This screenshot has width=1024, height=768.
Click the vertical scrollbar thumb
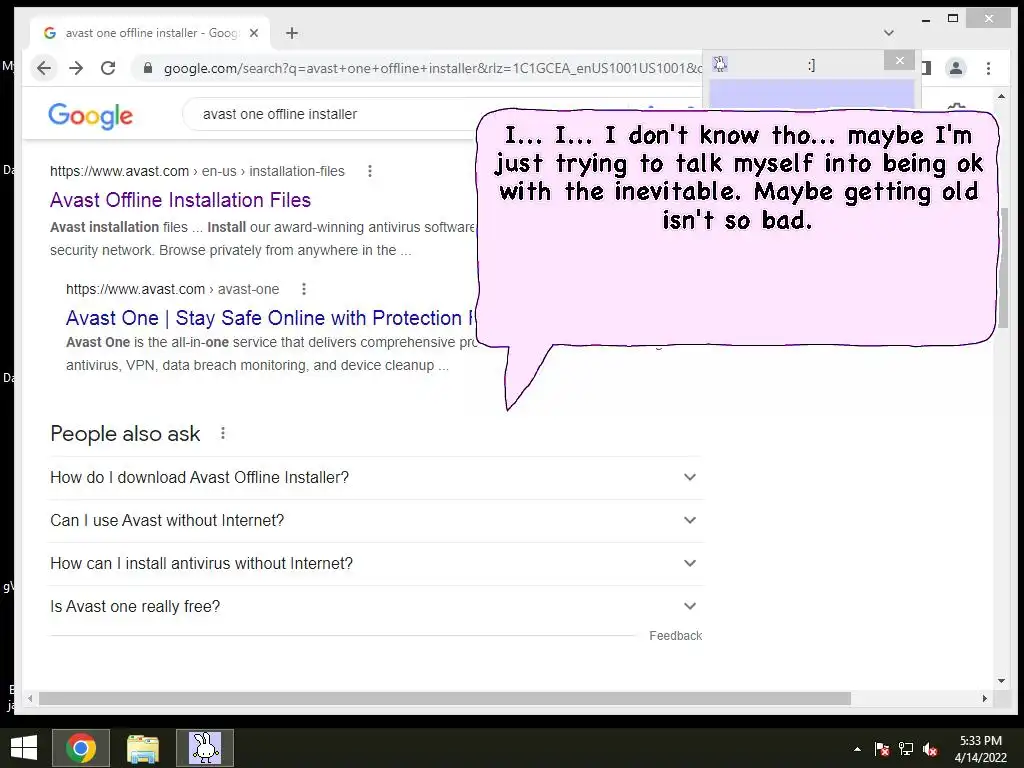click(1002, 268)
